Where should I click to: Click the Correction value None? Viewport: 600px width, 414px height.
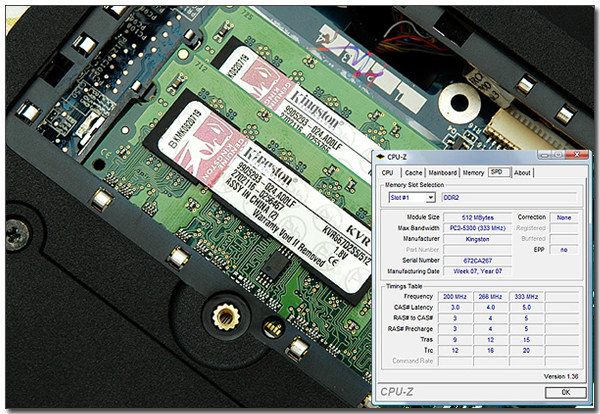564,217
